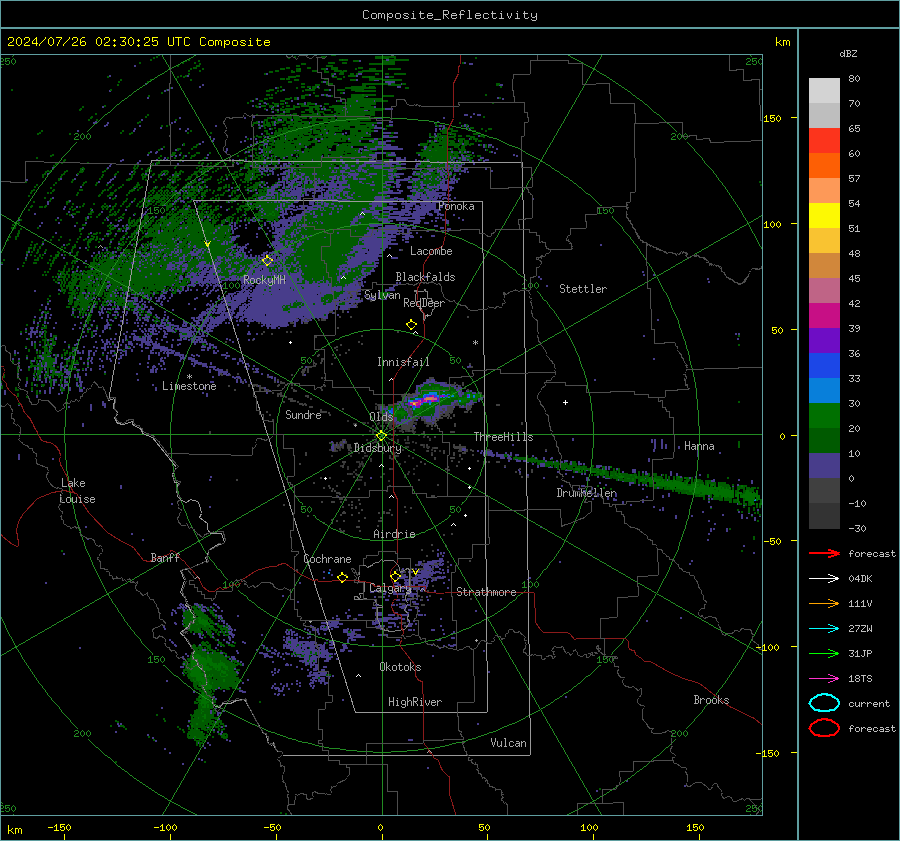
Task: Click the dBZ legend heading
Action: (x=848, y=54)
